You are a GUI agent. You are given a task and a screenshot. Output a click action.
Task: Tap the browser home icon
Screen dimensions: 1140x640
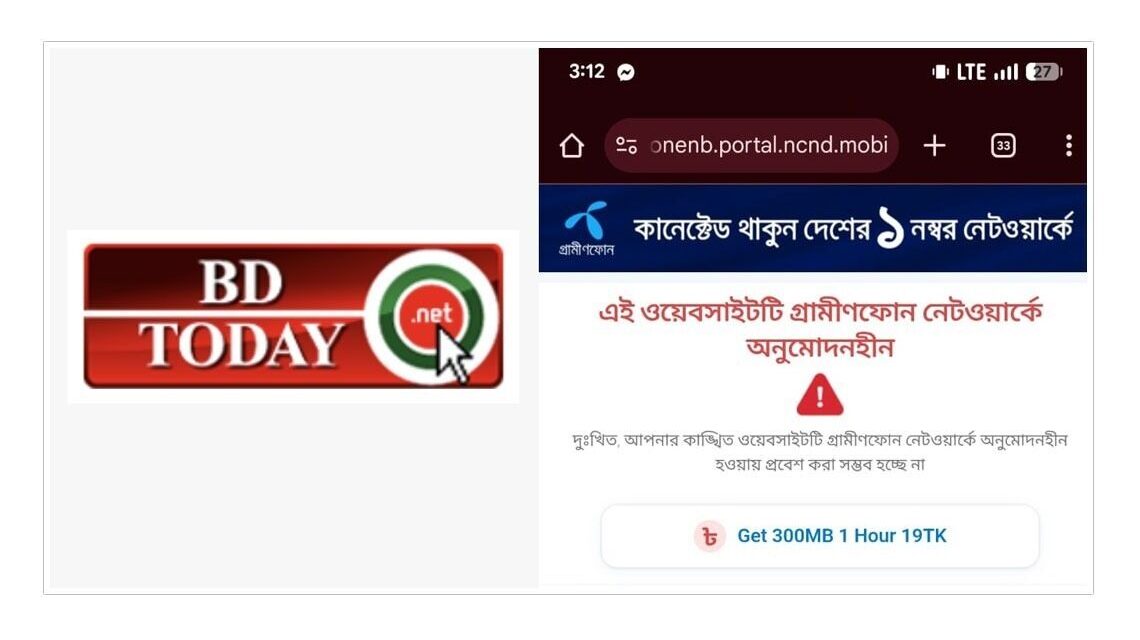pos(571,145)
